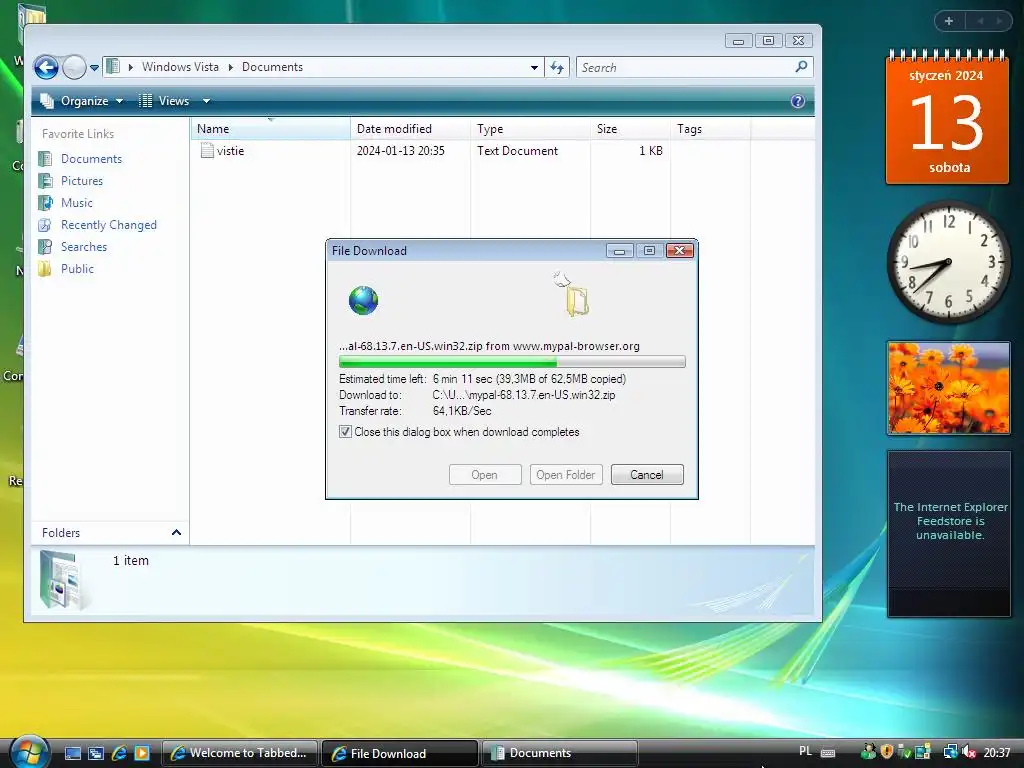The image size is (1024, 768).
Task: Click the Pictures folder icon in sidebar
Action: 45,181
